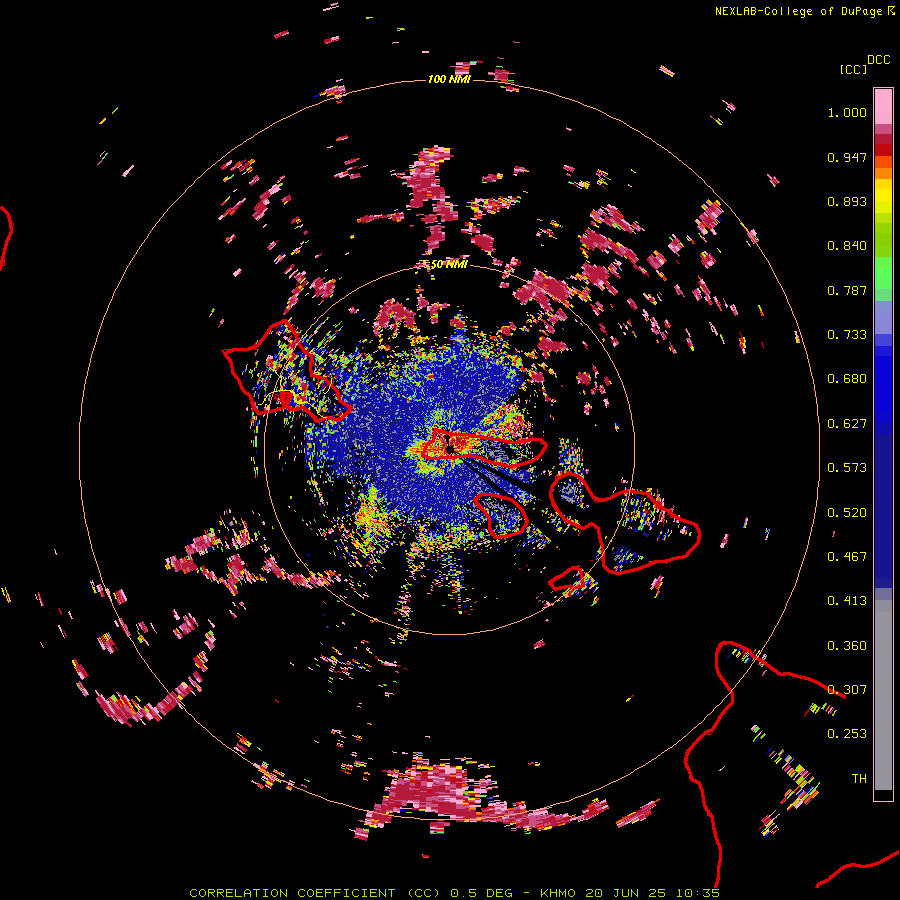Click the 0.467 legend value
900x900 pixels.
(x=847, y=557)
